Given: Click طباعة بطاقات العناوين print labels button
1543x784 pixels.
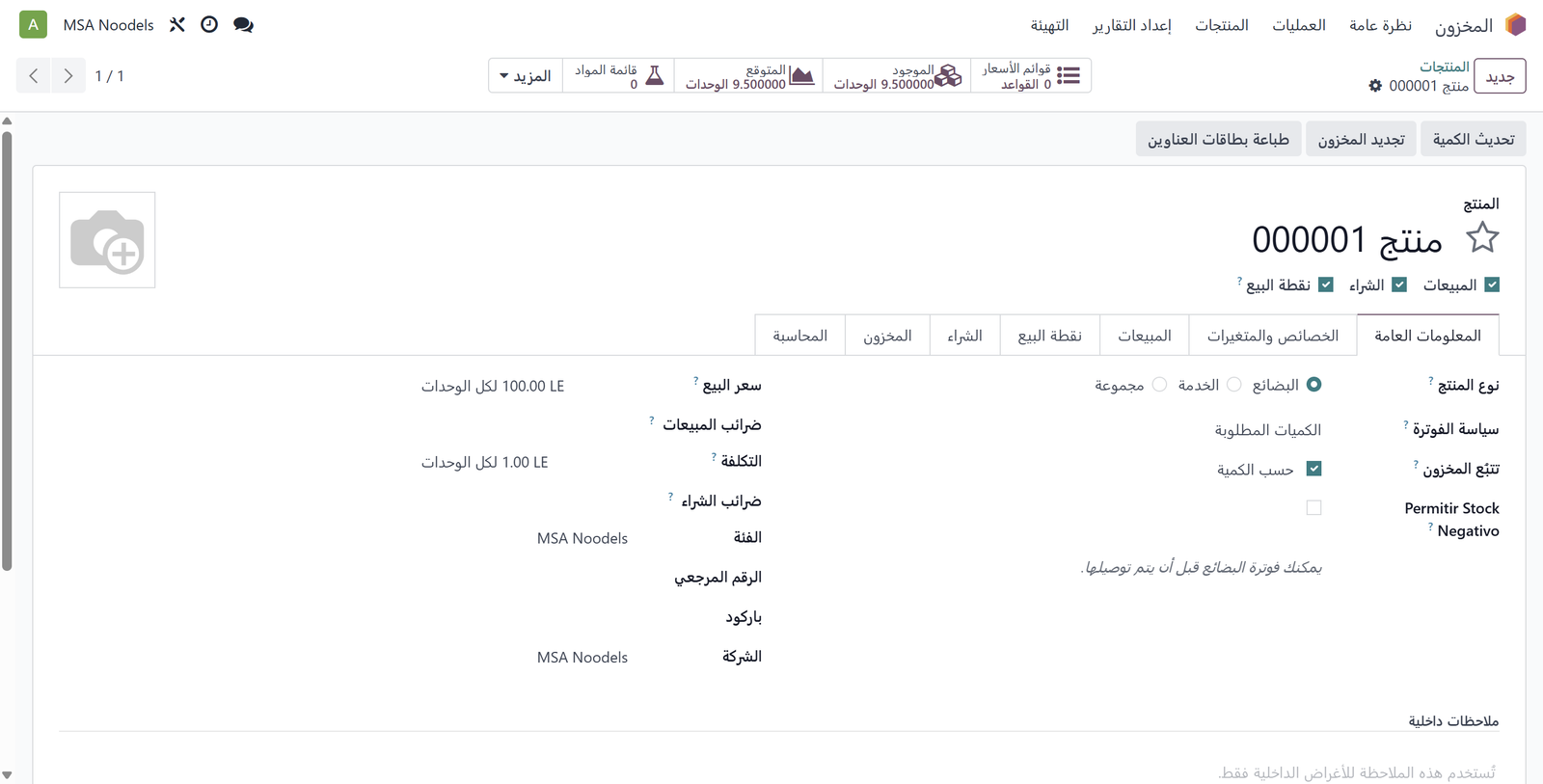Looking at the screenshot, I should pos(1218,140).
